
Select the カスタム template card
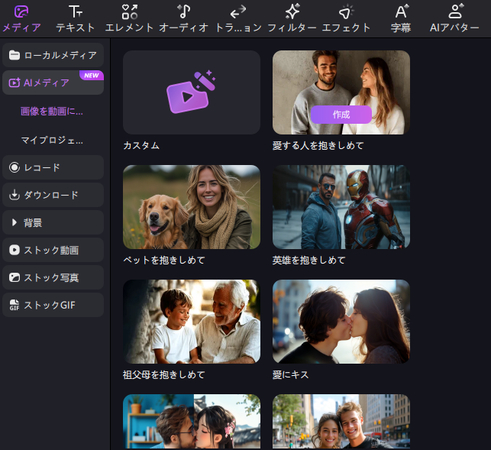point(192,92)
